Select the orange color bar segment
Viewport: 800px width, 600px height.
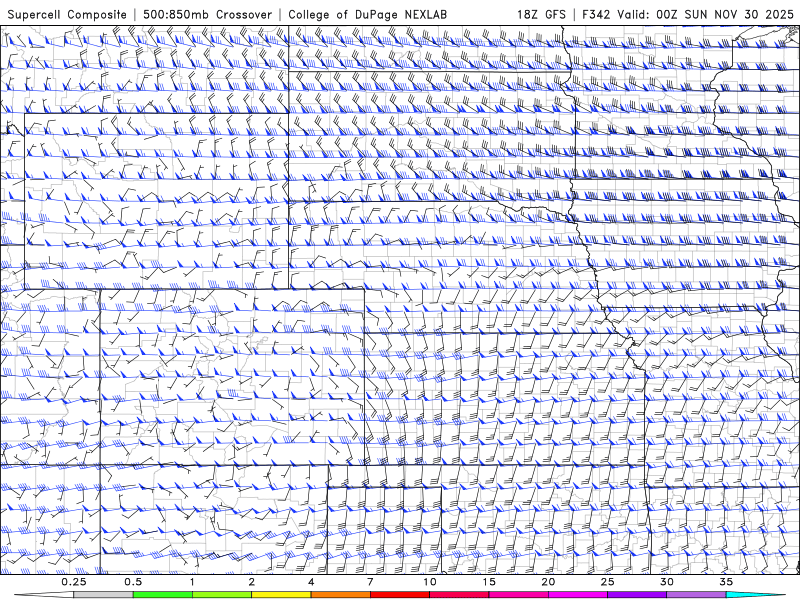pyautogui.click(x=340, y=595)
